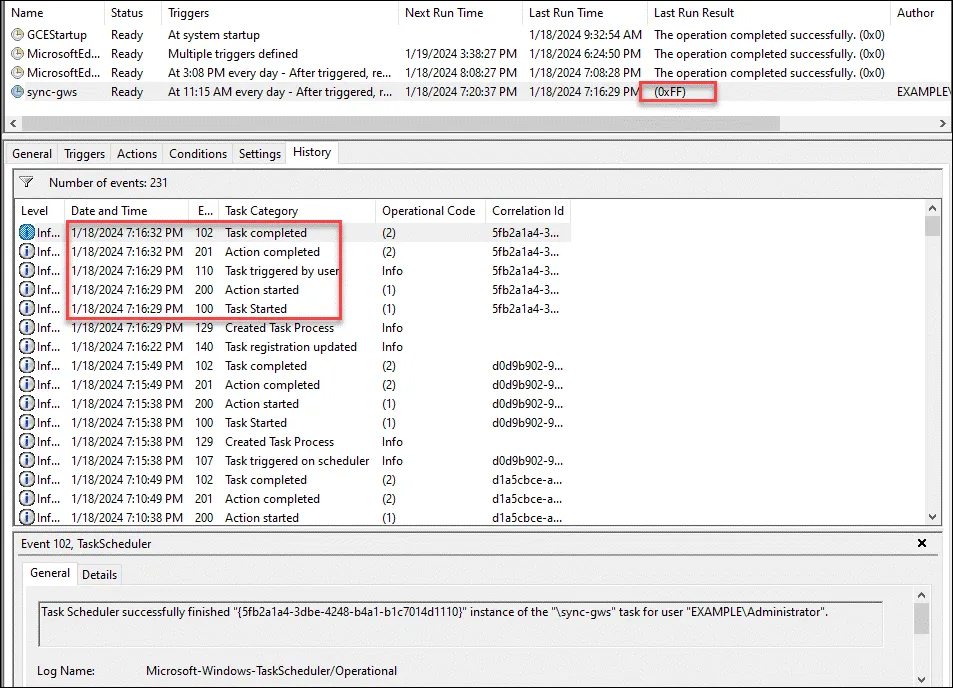Viewport: 953px width, 688px height.
Task: Click up arrow of event detail scrollbar
Action: [x=921, y=596]
